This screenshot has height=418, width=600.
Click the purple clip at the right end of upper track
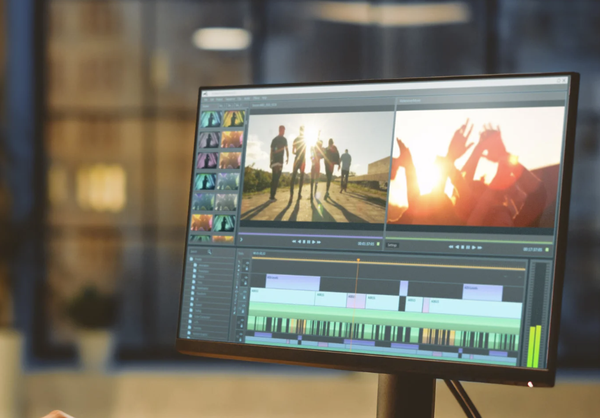tap(482, 291)
